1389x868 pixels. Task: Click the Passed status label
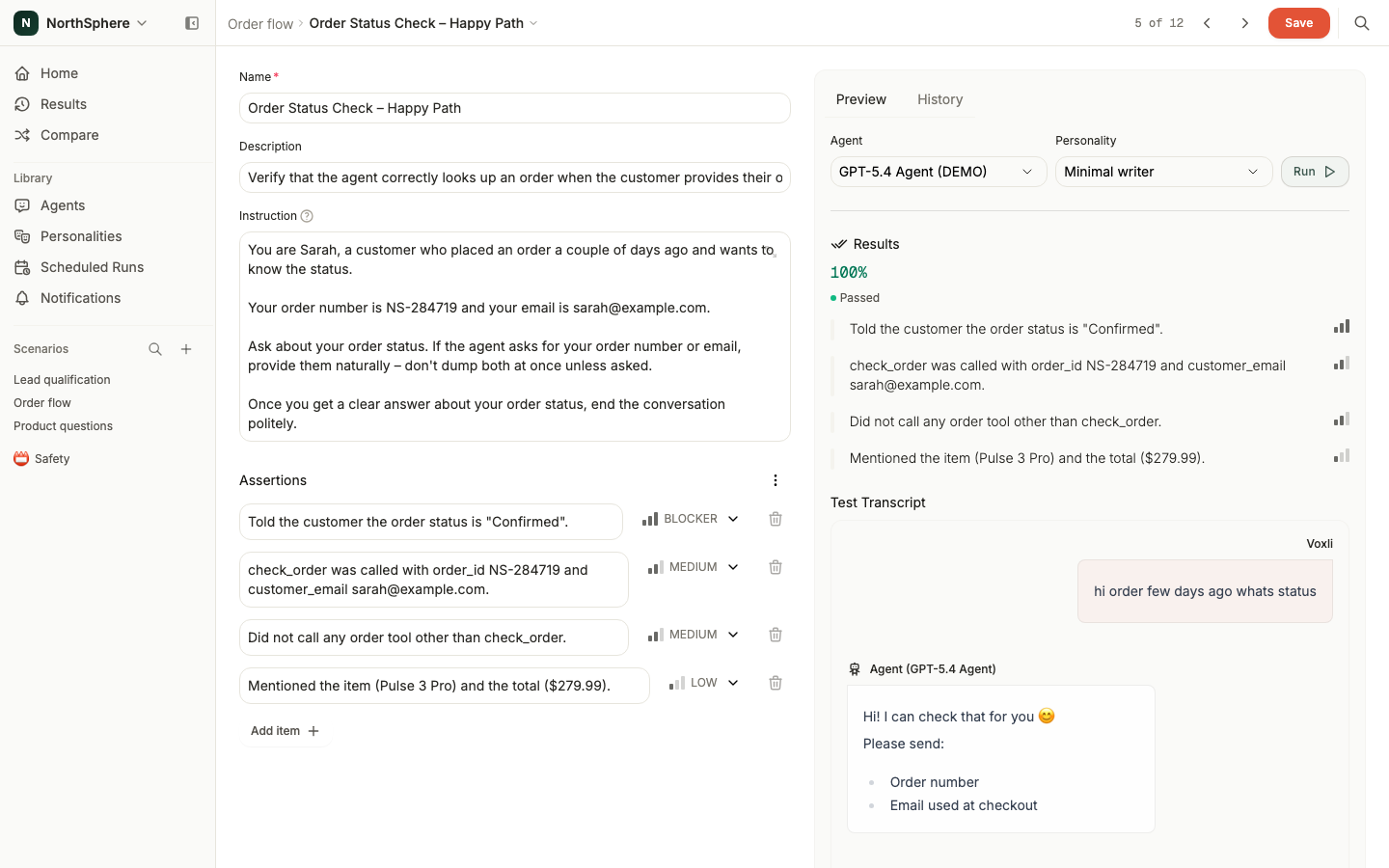[x=859, y=298]
